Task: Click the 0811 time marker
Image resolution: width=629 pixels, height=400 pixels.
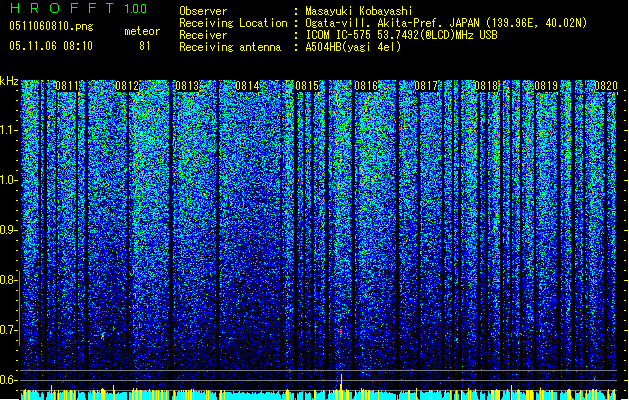Action: [67, 86]
